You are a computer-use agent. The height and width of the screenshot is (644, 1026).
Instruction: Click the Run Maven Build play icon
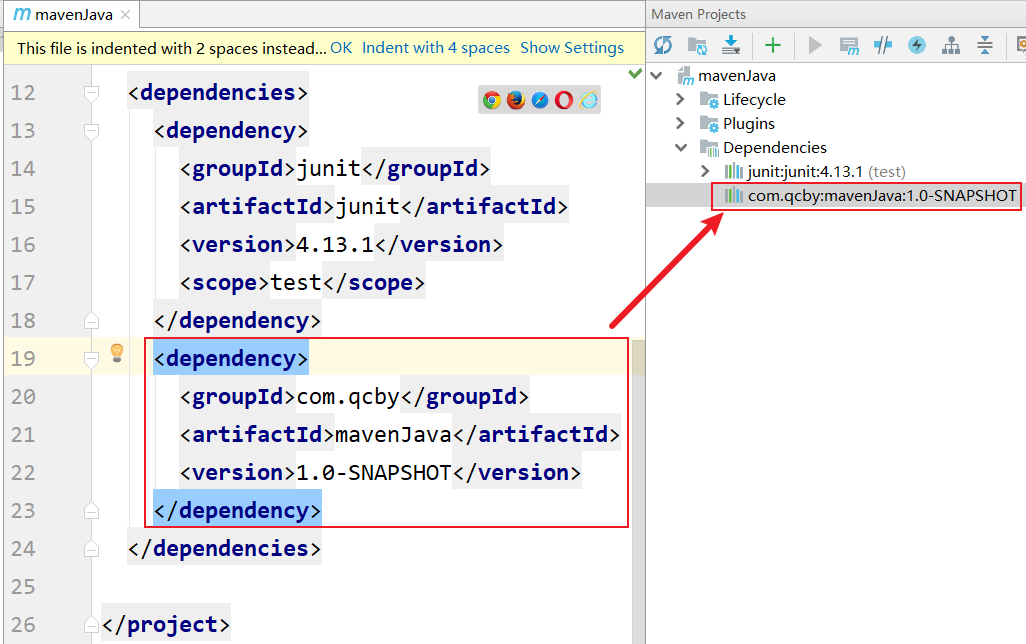click(x=815, y=45)
